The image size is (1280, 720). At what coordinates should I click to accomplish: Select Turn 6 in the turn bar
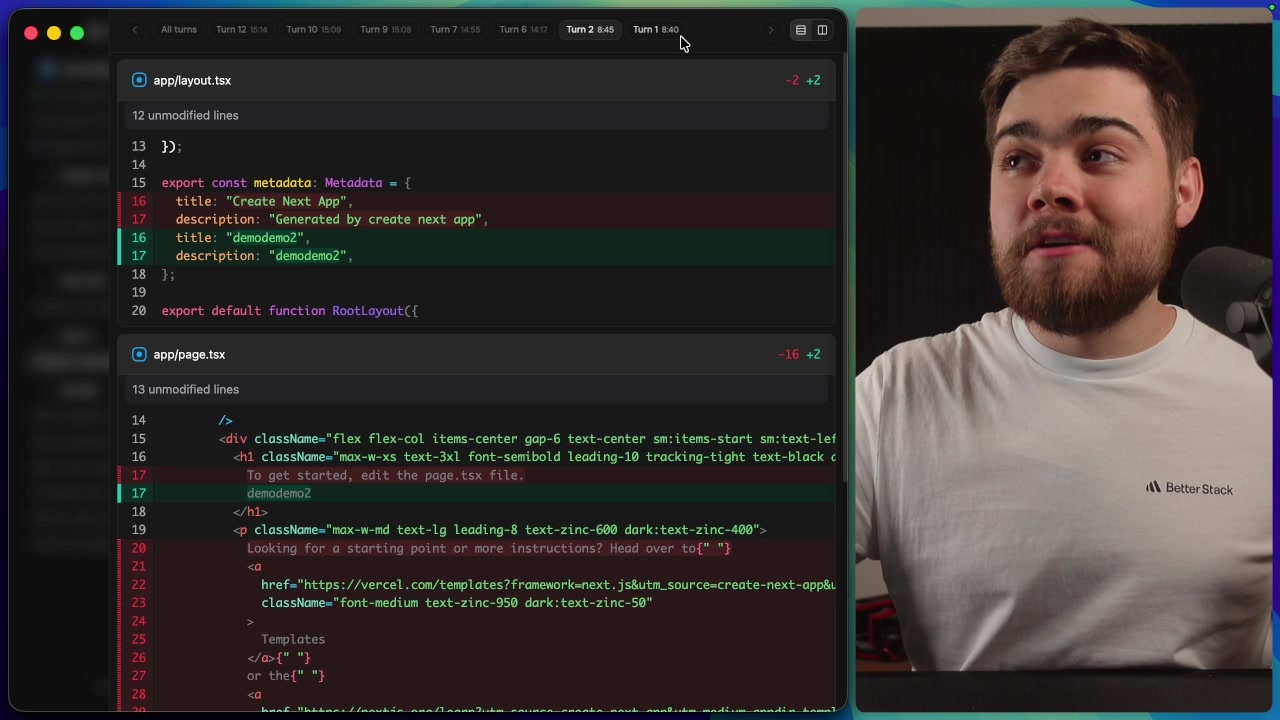point(523,29)
